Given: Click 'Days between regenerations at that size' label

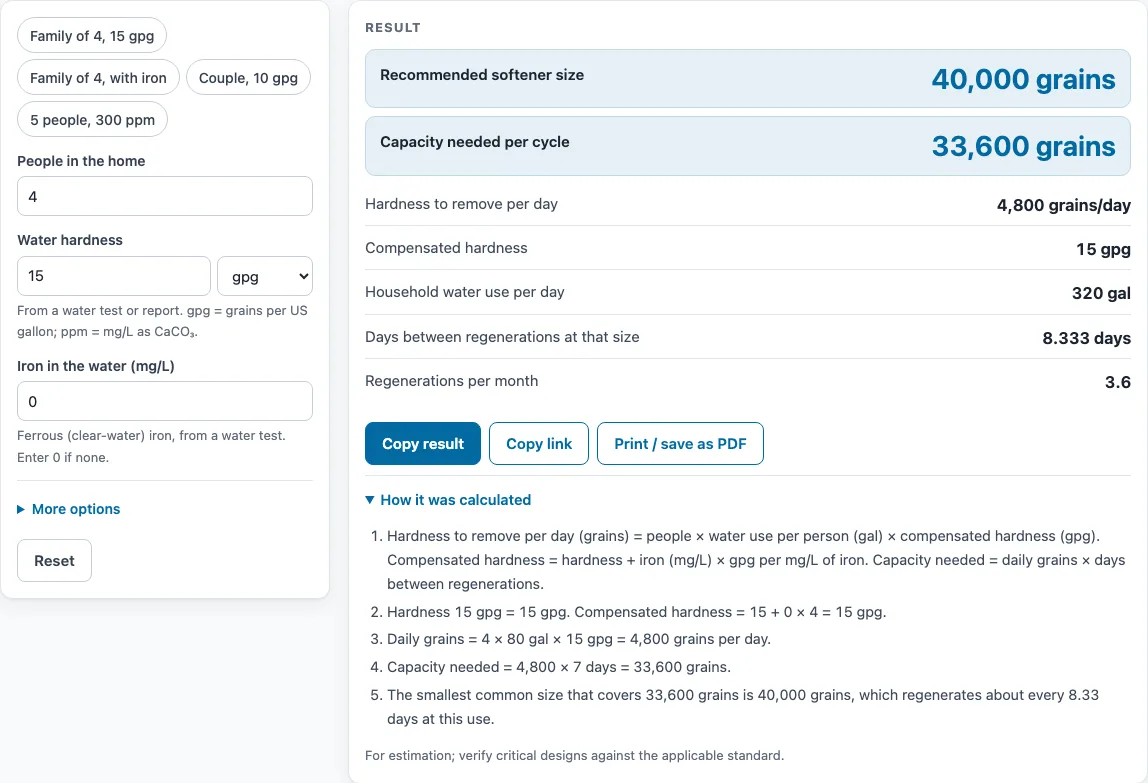Looking at the screenshot, I should 502,337.
